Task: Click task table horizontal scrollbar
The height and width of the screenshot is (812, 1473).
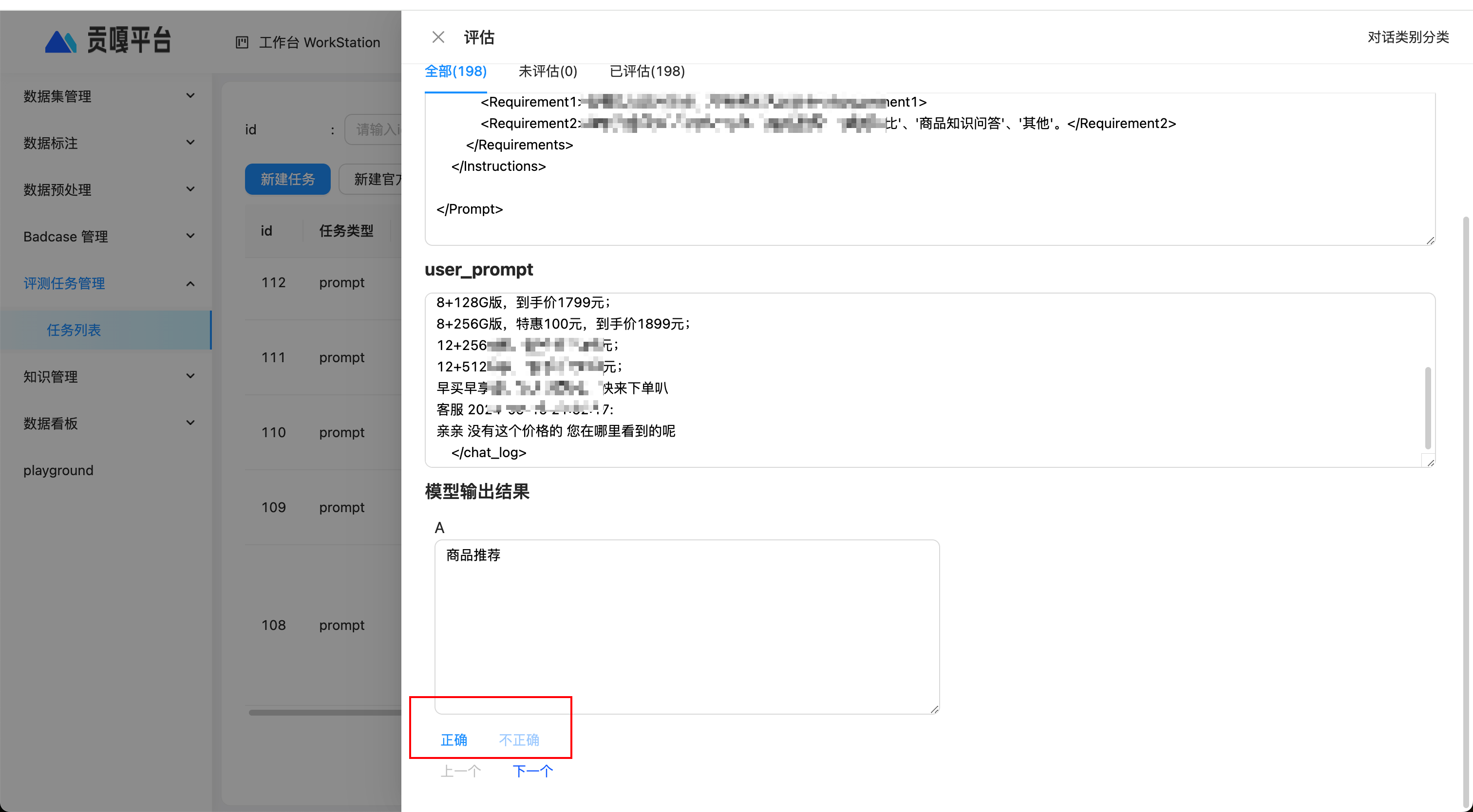Action: click(325, 713)
